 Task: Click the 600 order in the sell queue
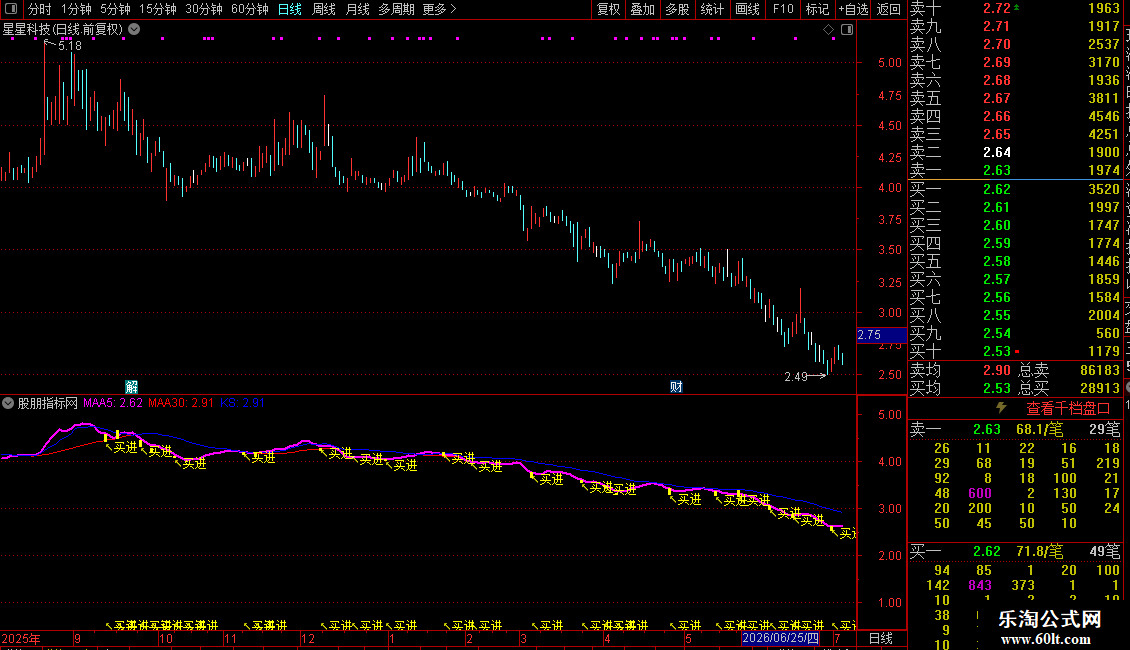tap(980, 493)
